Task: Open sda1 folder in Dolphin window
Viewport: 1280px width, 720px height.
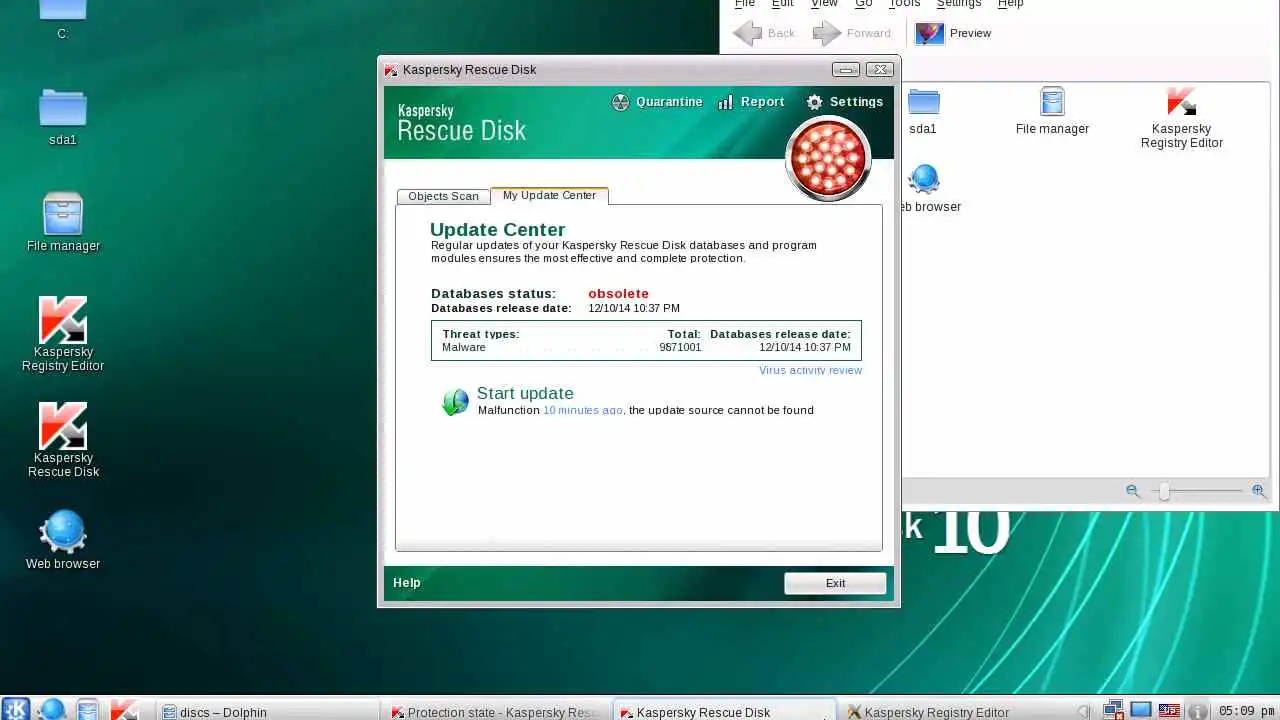Action: [923, 111]
